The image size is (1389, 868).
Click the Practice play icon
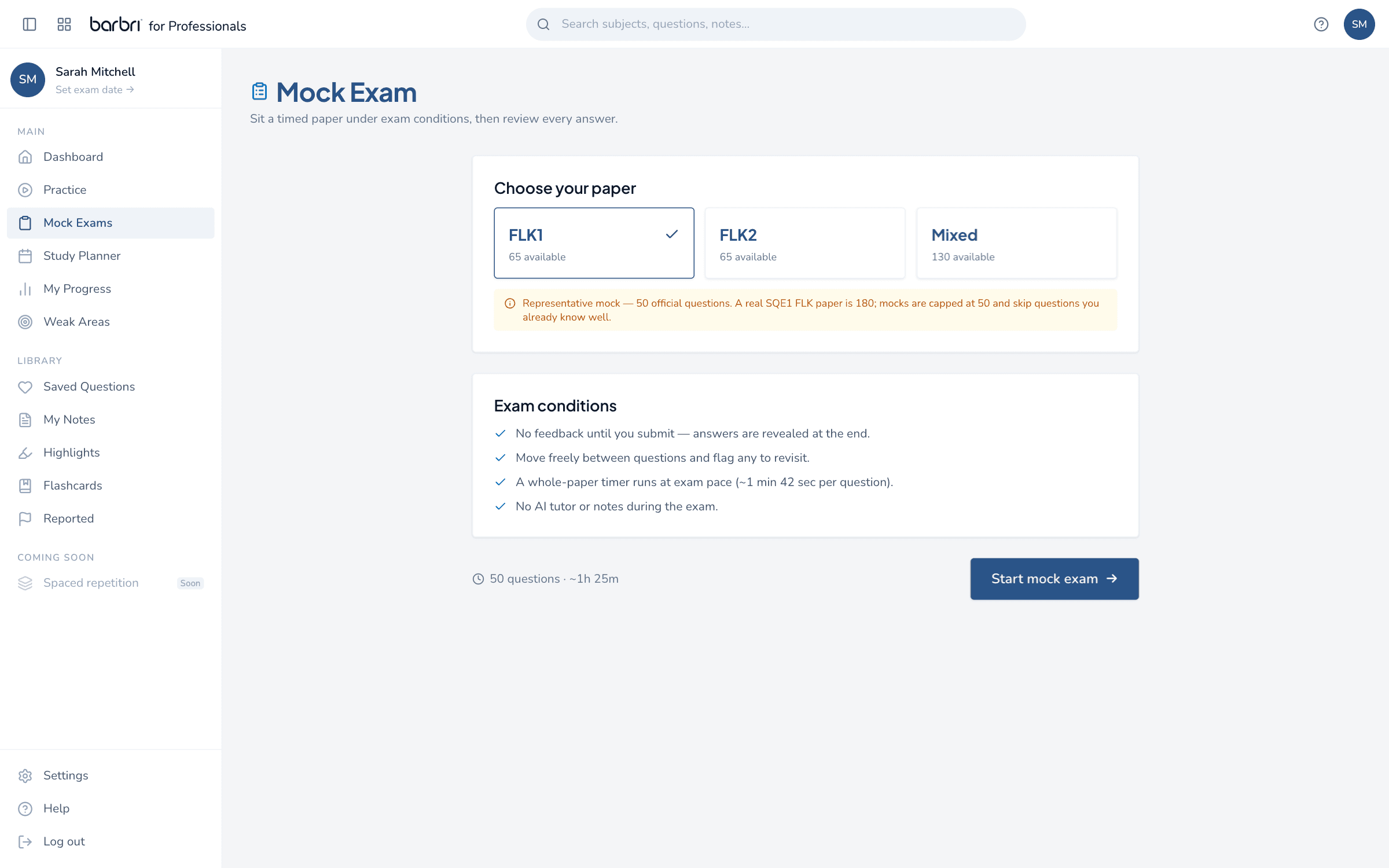(x=25, y=190)
